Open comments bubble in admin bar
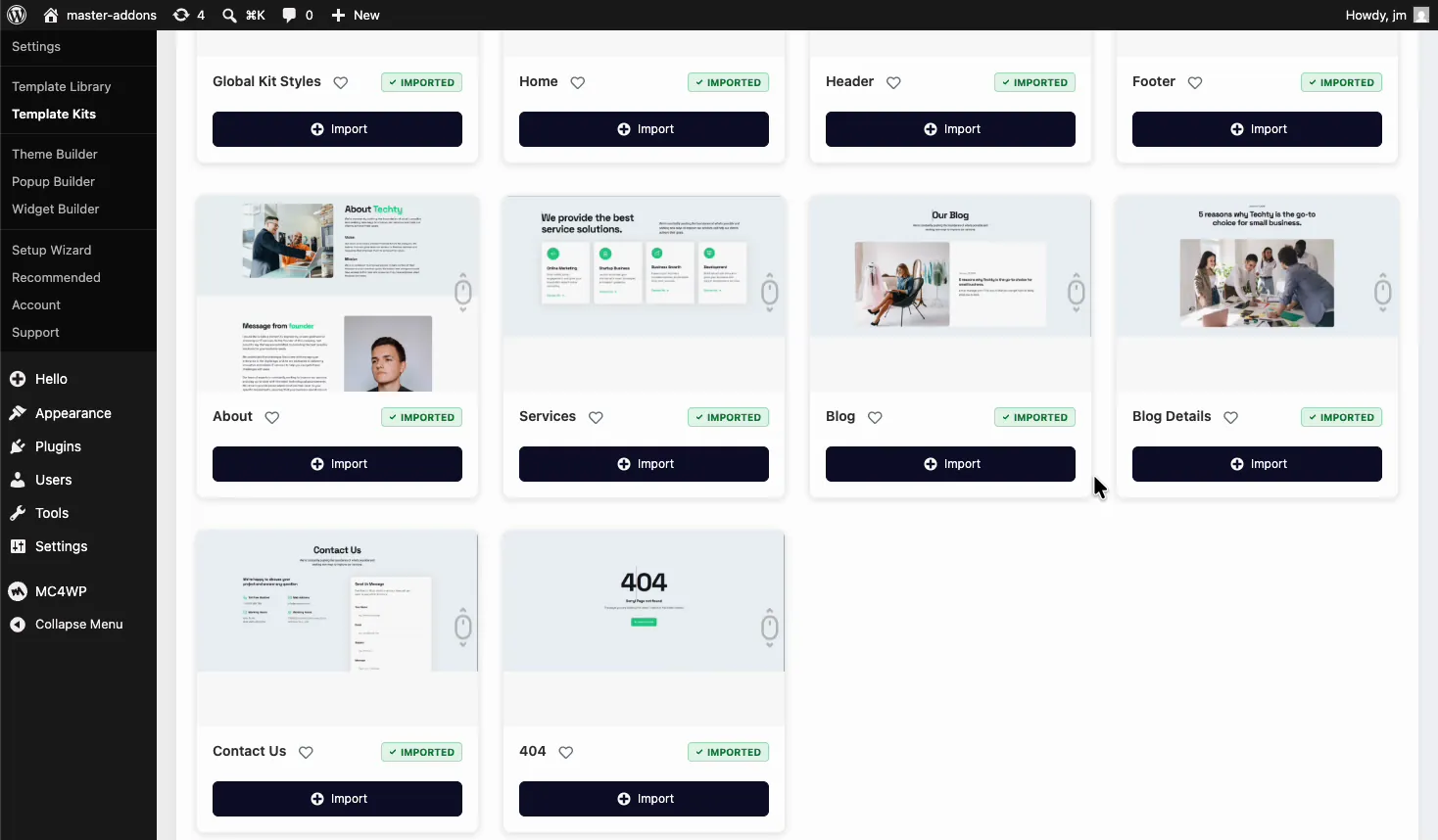1438x840 pixels. [x=298, y=15]
